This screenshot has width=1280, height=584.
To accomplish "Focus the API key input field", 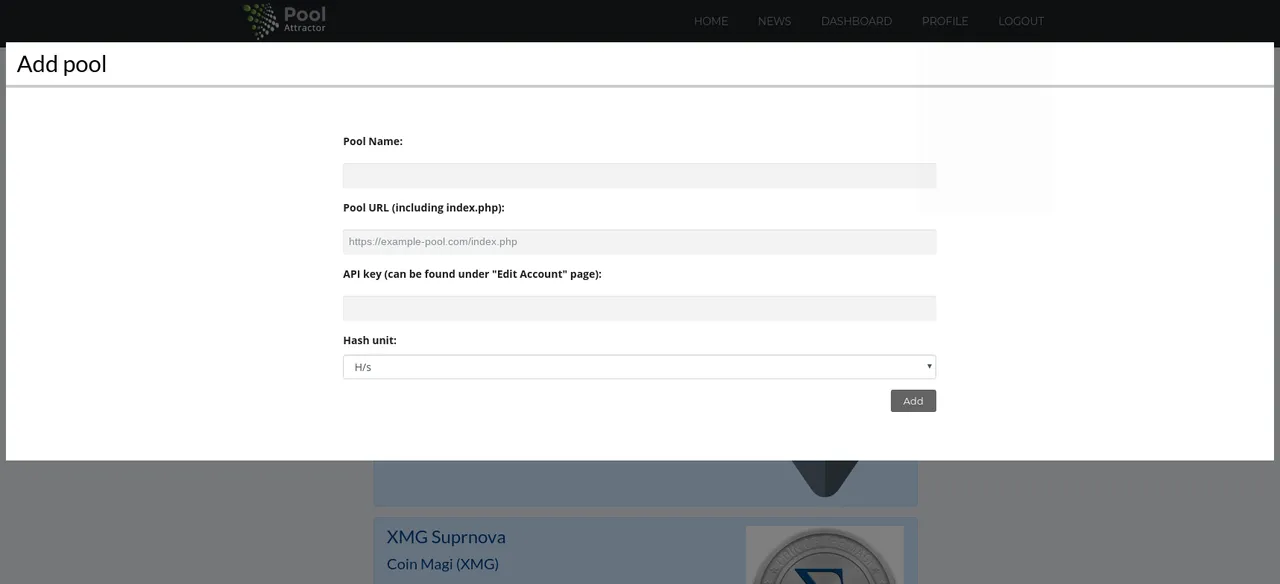I will (639, 308).
